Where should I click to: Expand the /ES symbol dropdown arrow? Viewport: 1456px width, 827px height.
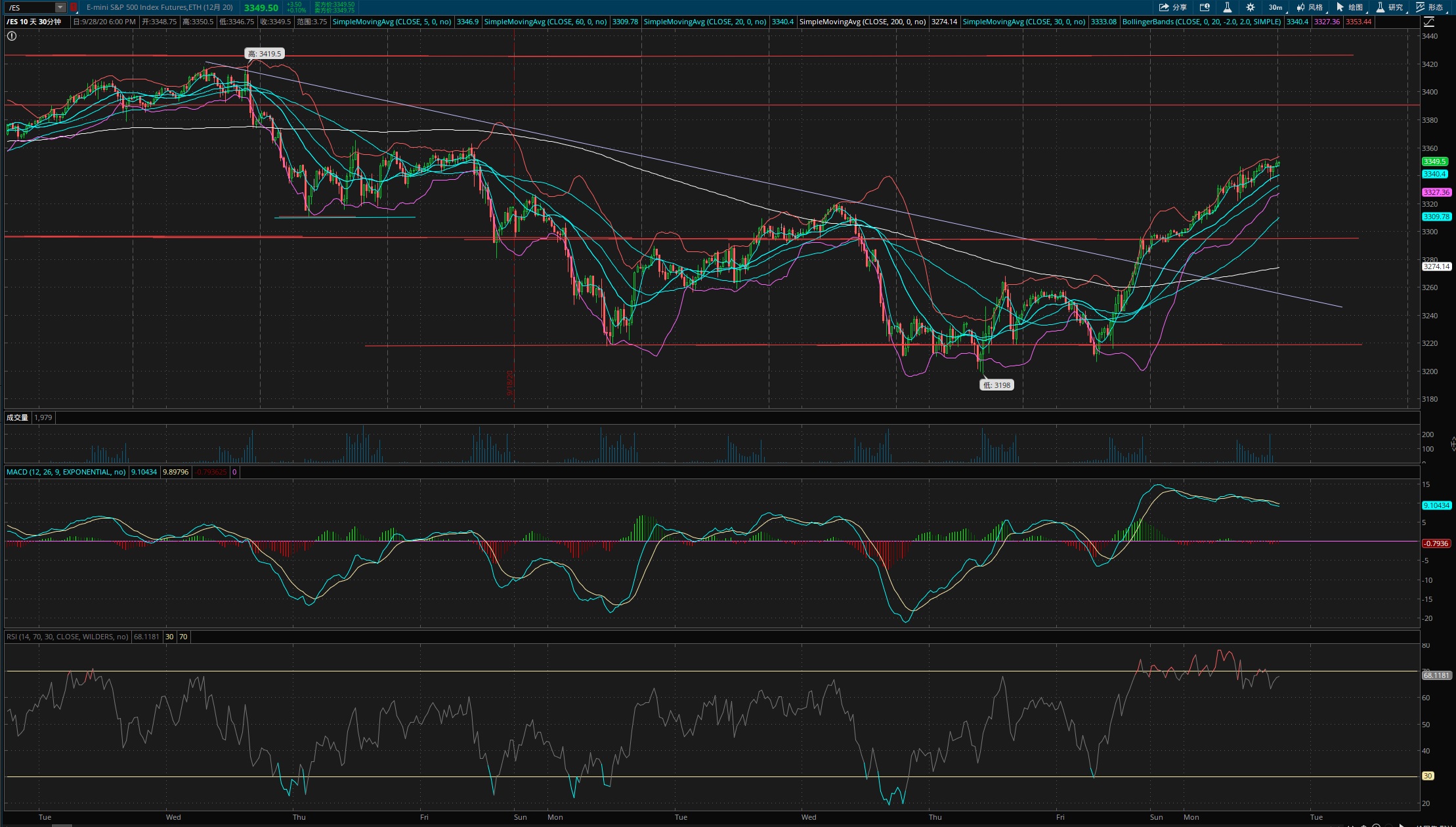click(x=60, y=7)
